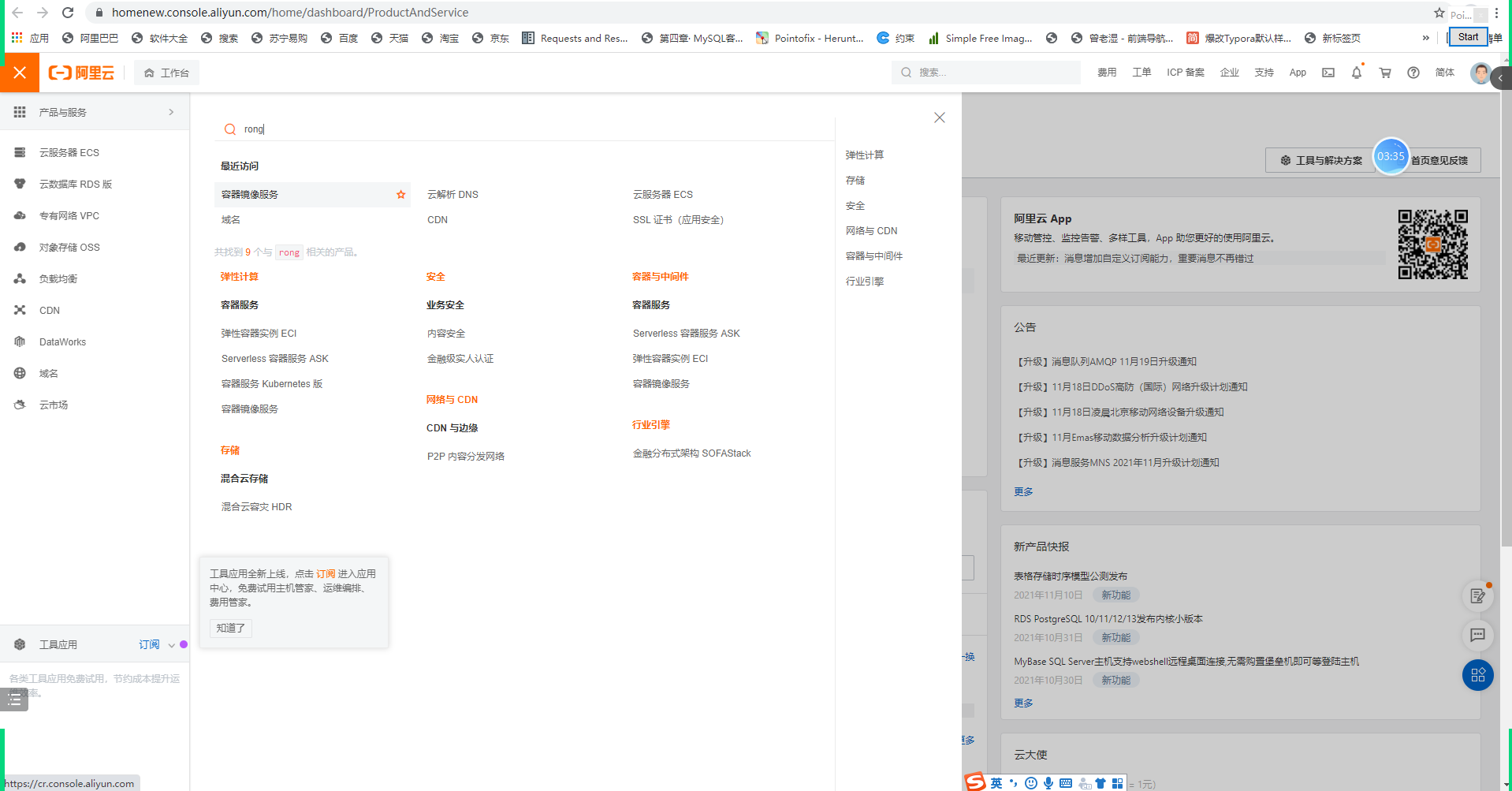Open recent 容器镜像服务 entry
The image size is (1512, 791).
tap(250, 195)
